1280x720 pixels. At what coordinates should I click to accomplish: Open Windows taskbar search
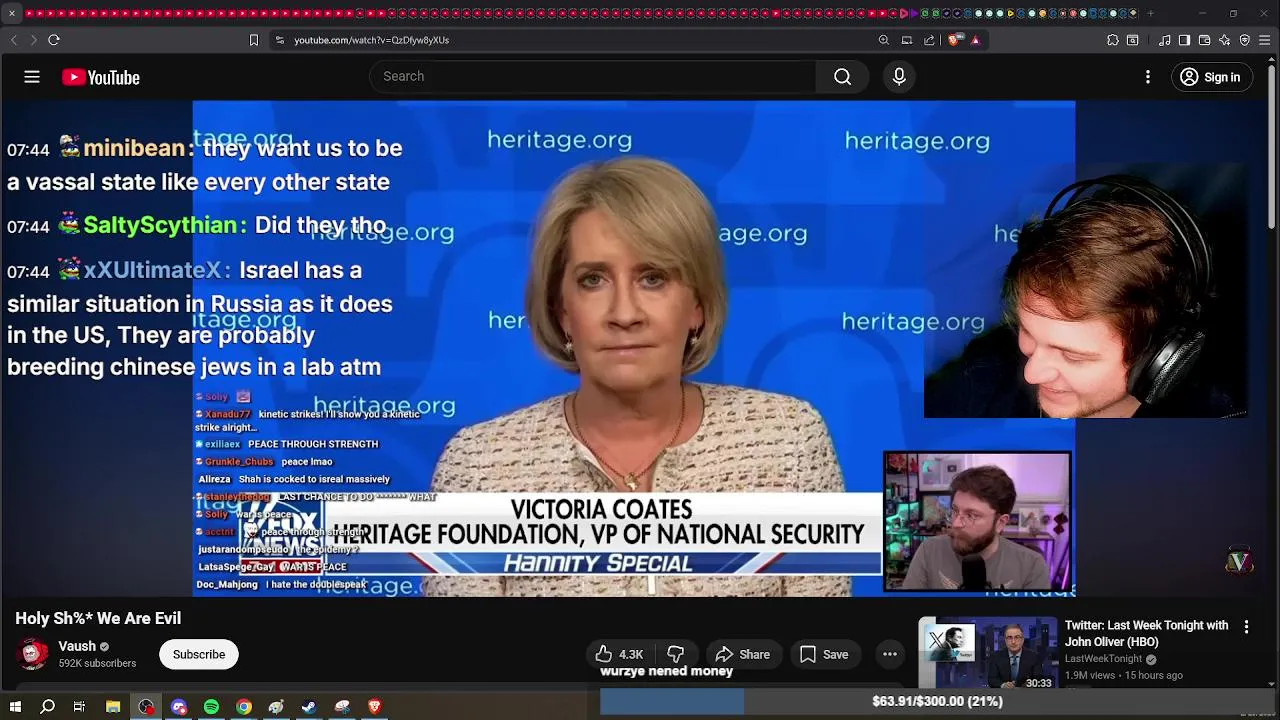coord(47,707)
